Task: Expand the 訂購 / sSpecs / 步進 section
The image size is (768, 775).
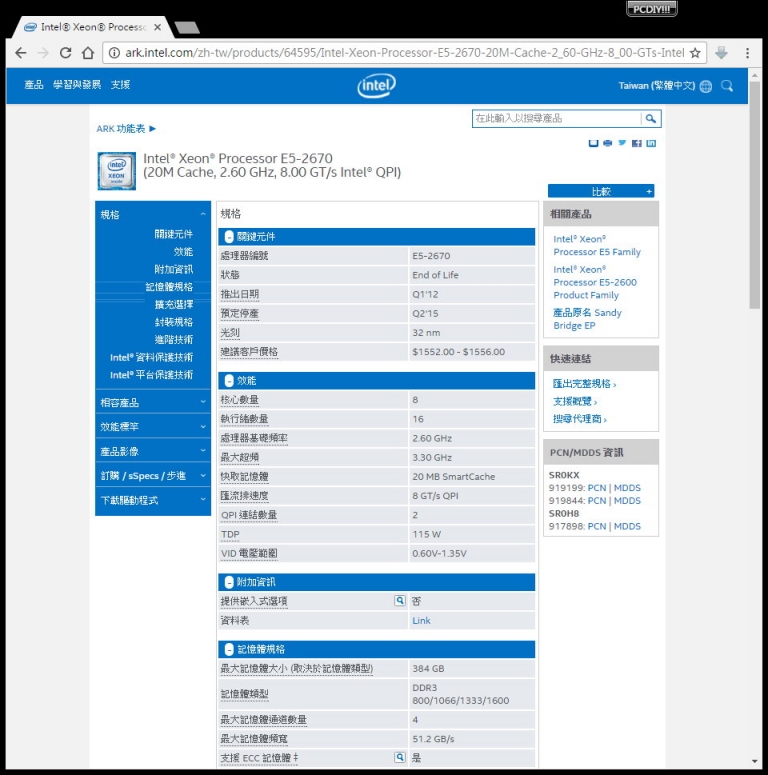Action: [x=153, y=475]
